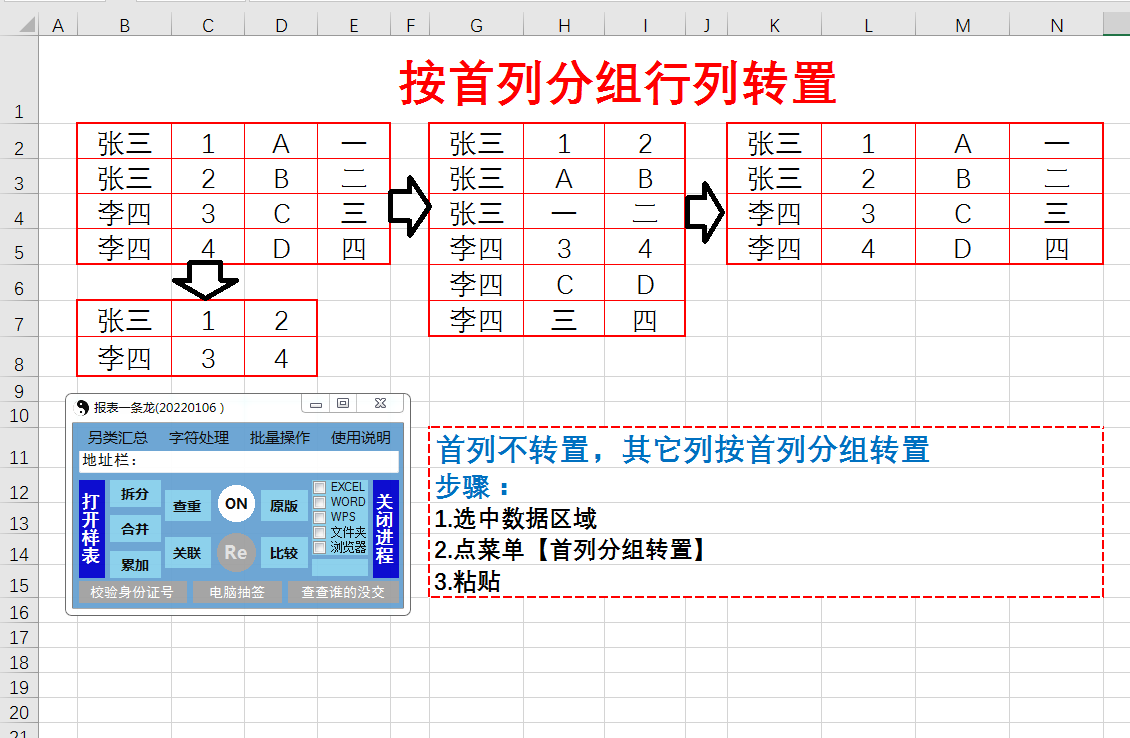
Task: Click the yin-yang icon in the 报表一条龙 title bar
Action: 82,407
